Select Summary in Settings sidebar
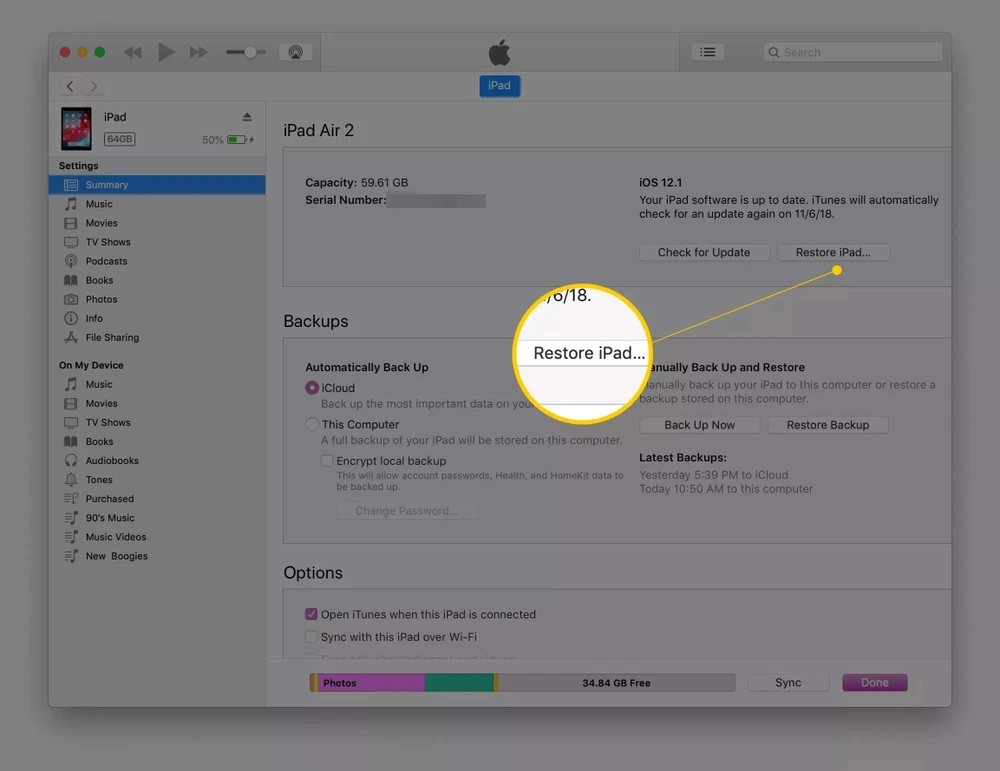The width and height of the screenshot is (1000, 771). click(x=157, y=185)
